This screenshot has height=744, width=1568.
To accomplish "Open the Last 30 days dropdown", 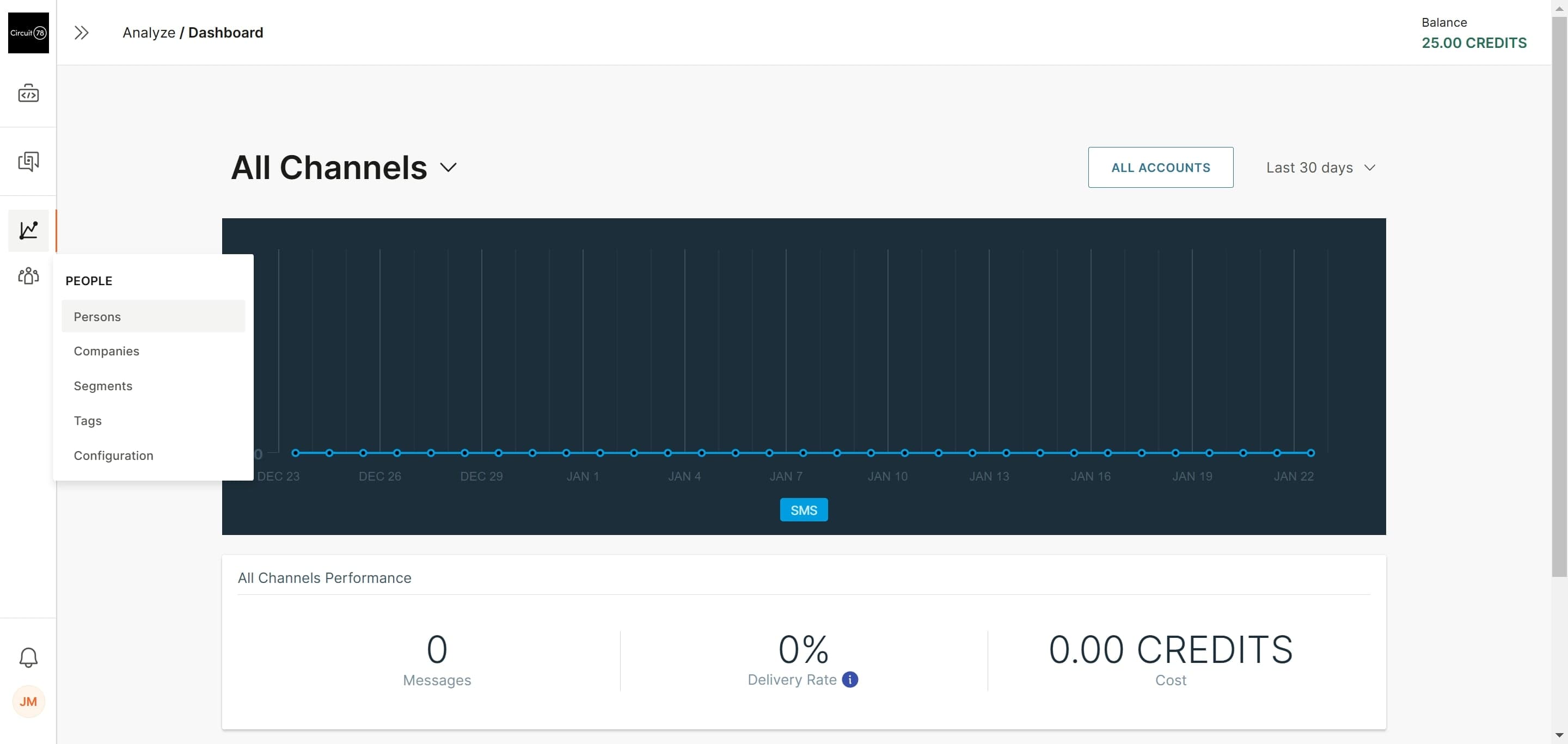I will 1320,167.
